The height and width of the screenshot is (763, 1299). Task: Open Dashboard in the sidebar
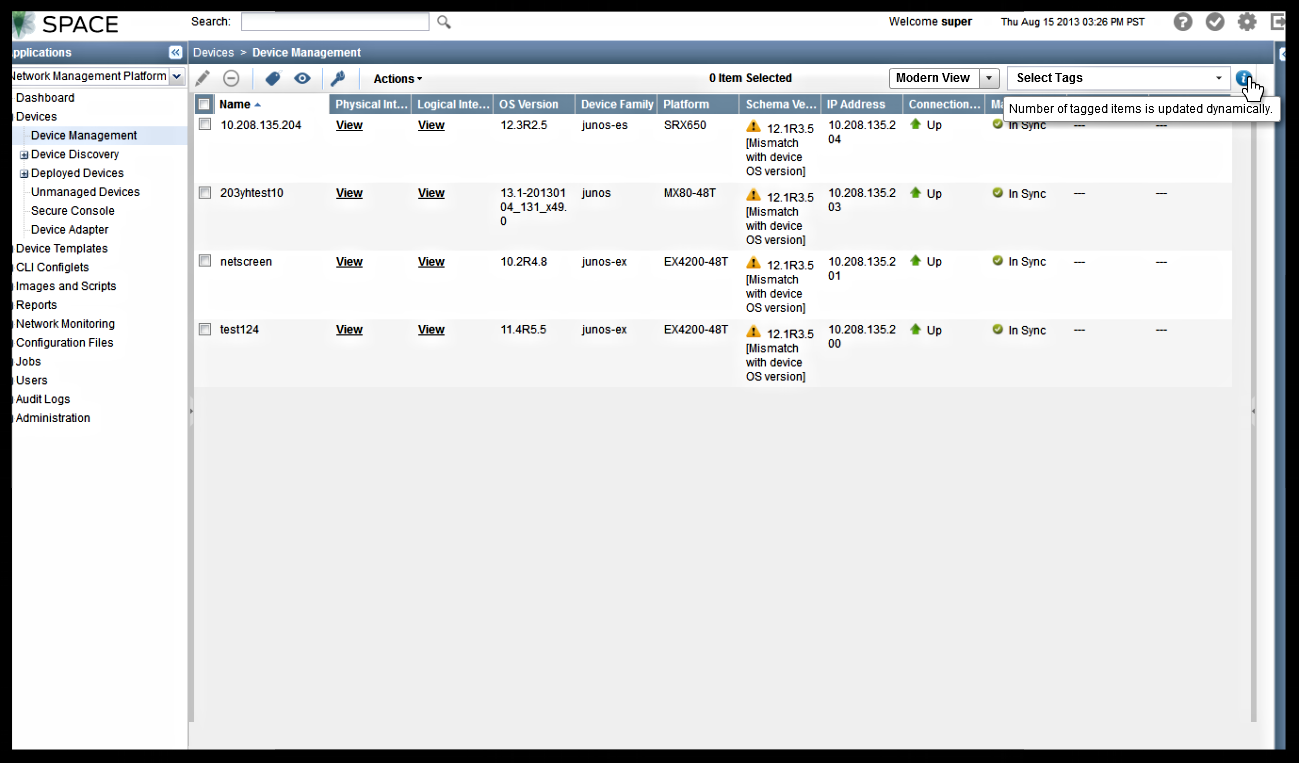pyautogui.click(x=45, y=98)
